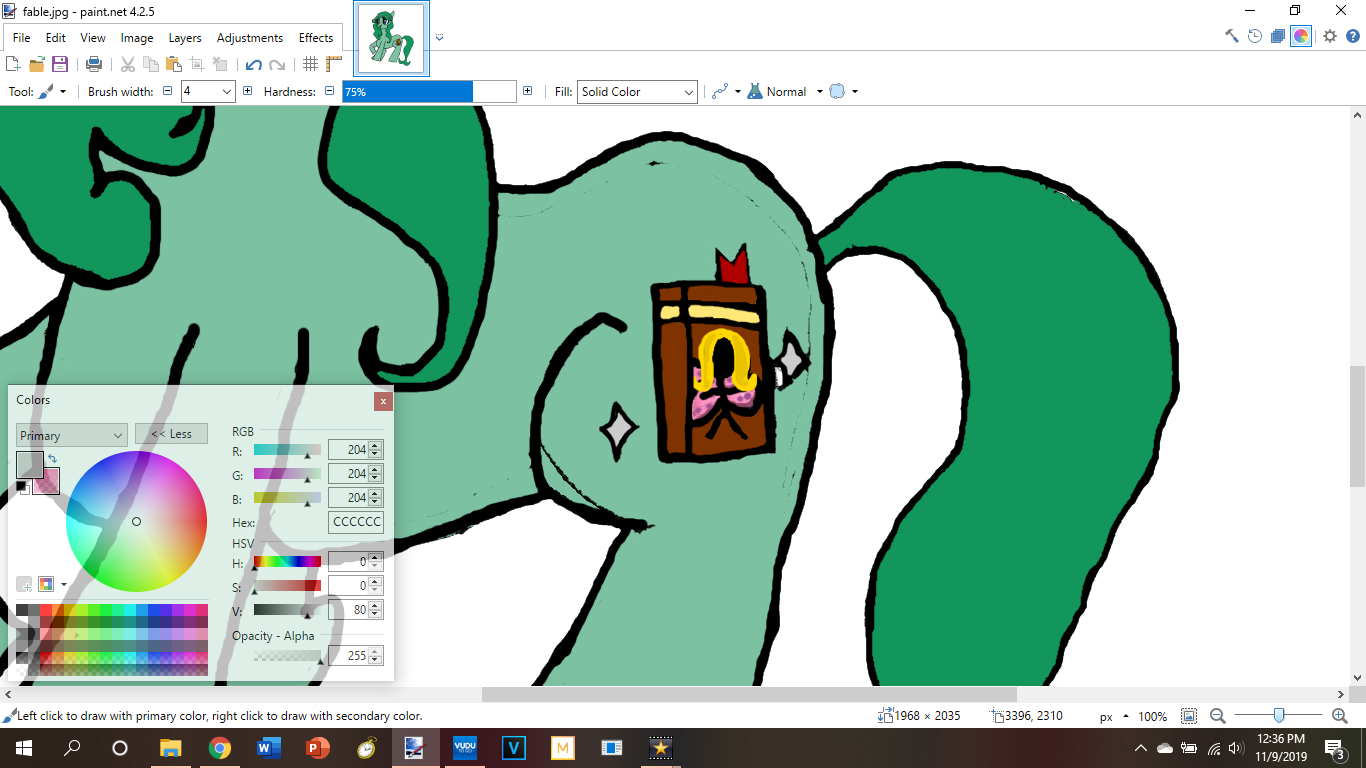1366x768 pixels.
Task: Toggle the Colors window button
Action: pos(1301,36)
